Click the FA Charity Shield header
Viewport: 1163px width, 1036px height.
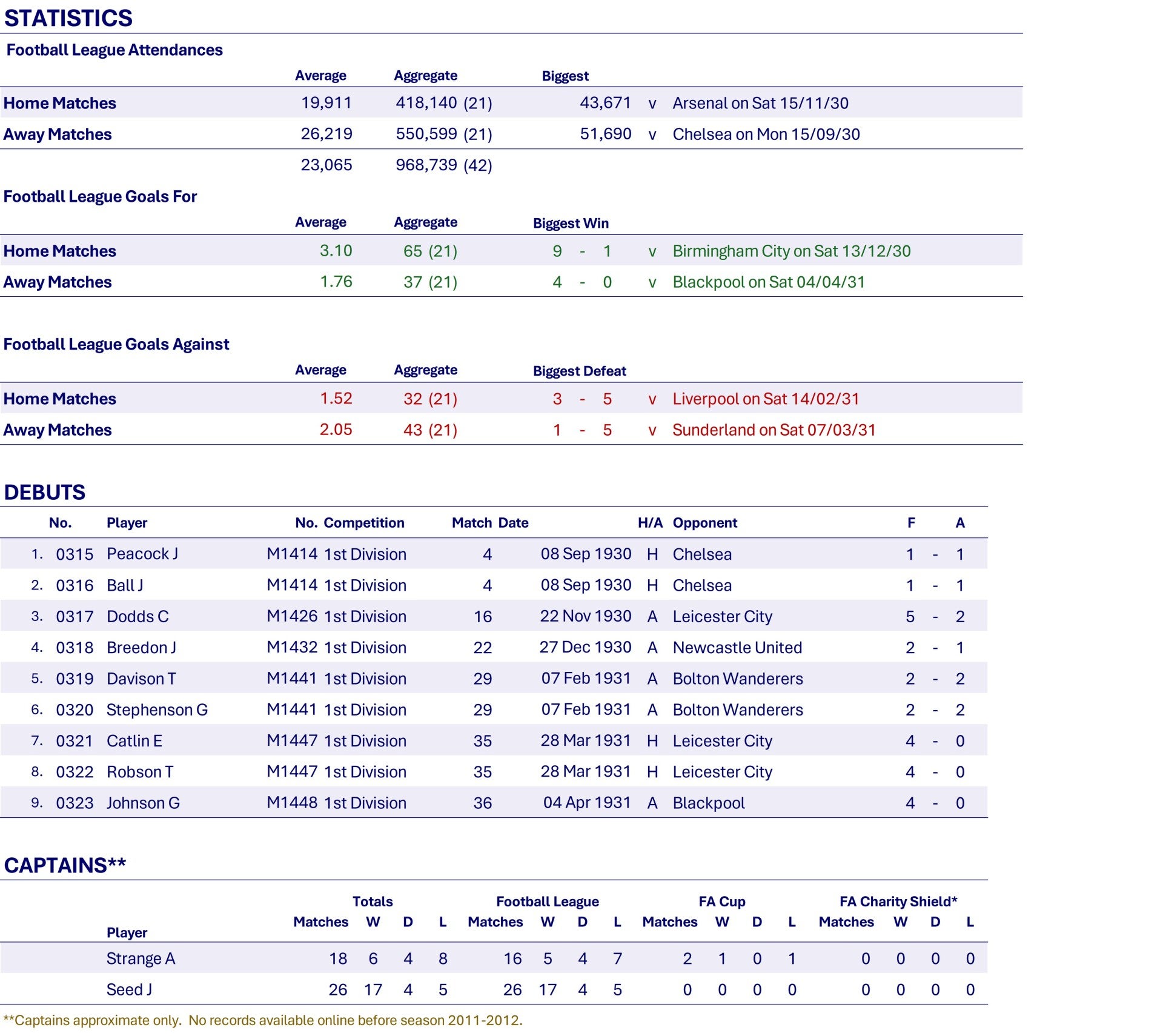[898, 902]
